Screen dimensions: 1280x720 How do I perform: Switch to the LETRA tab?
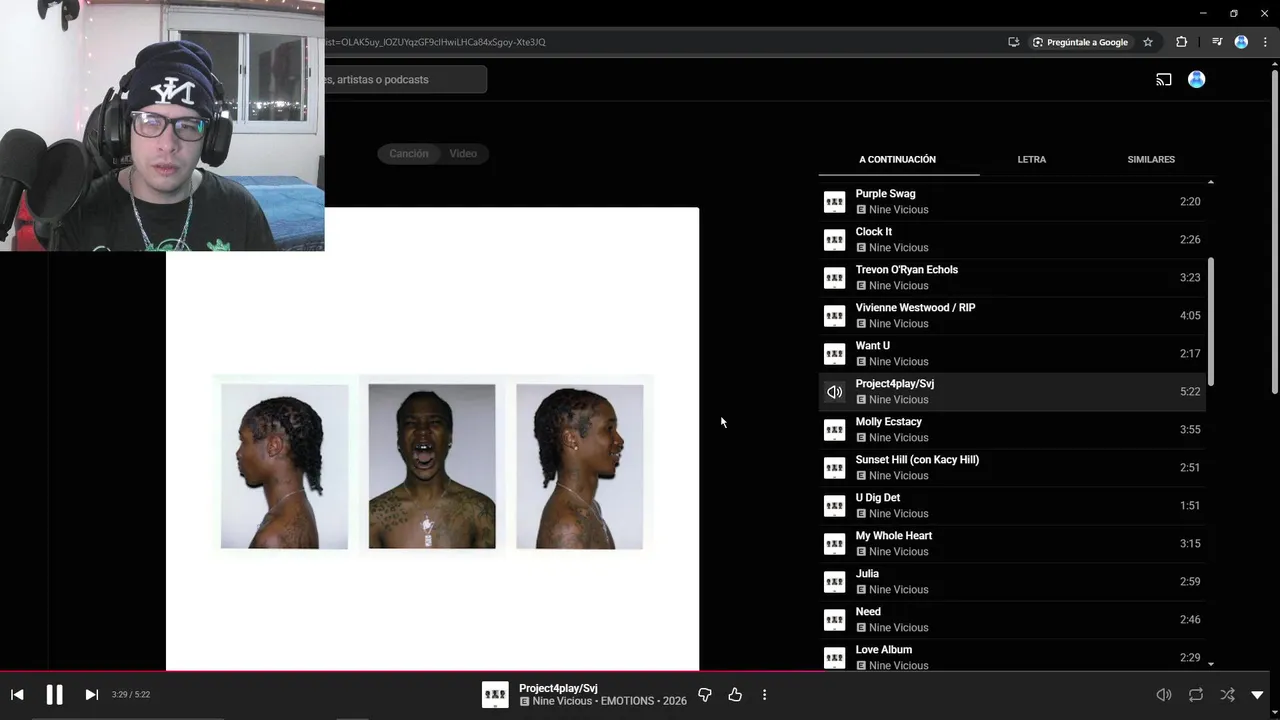pyautogui.click(x=1031, y=159)
